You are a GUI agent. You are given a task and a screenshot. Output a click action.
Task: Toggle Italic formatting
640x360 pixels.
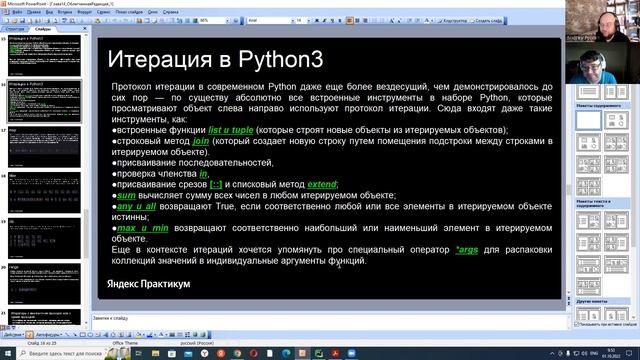pos(324,20)
